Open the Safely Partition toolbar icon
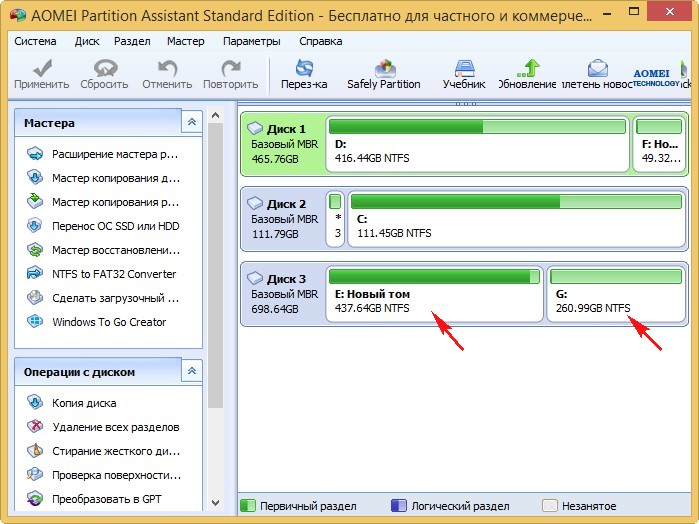Viewport: 699px width, 524px height. click(385, 68)
